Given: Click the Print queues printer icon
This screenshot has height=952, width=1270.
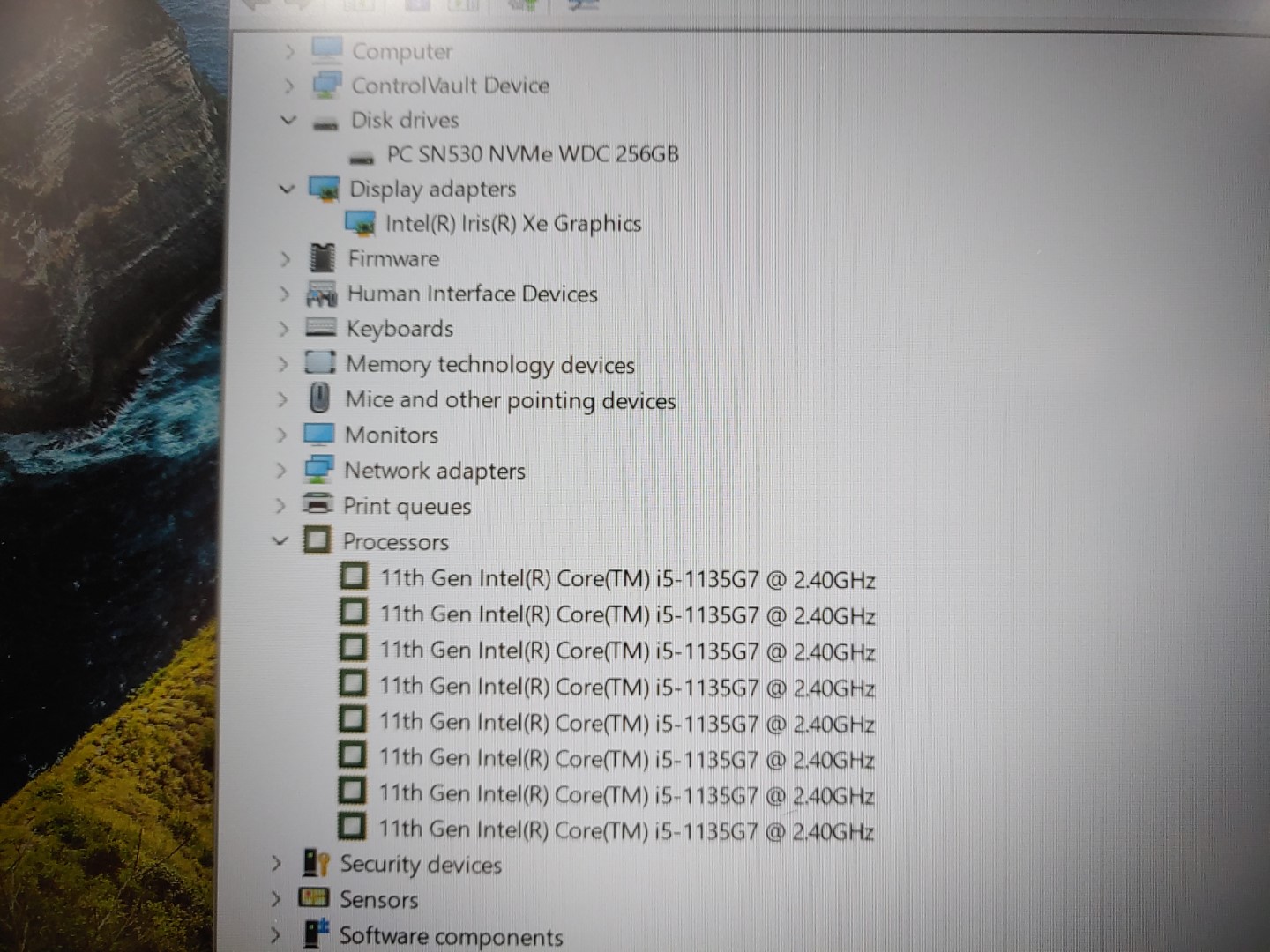Looking at the screenshot, I should 317,505.
